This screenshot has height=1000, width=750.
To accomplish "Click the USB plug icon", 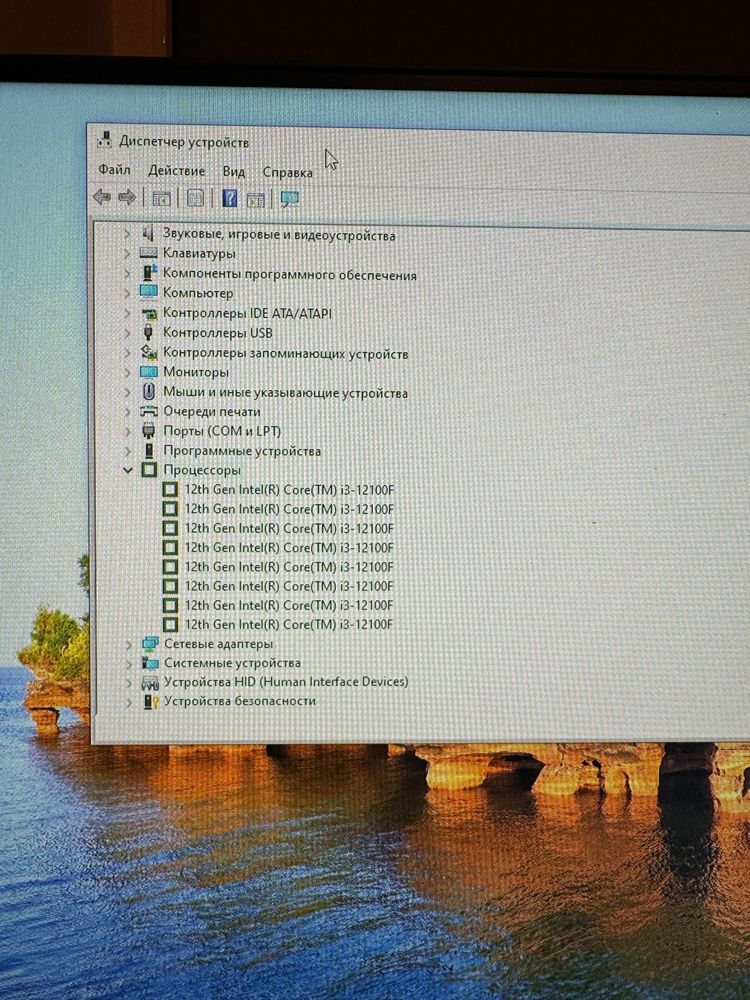I will coord(149,332).
